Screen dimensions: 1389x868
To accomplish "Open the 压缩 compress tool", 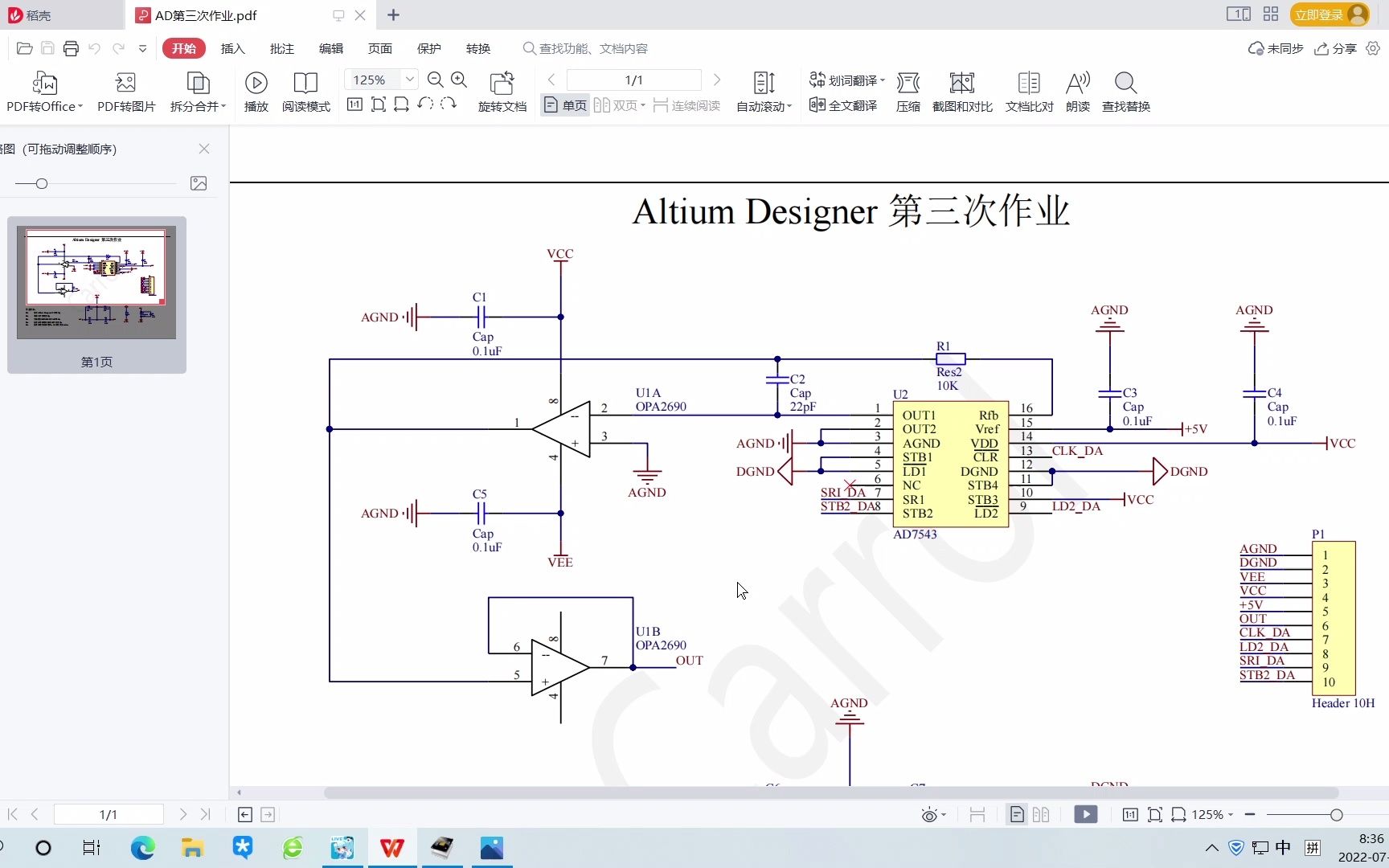I will [x=908, y=92].
